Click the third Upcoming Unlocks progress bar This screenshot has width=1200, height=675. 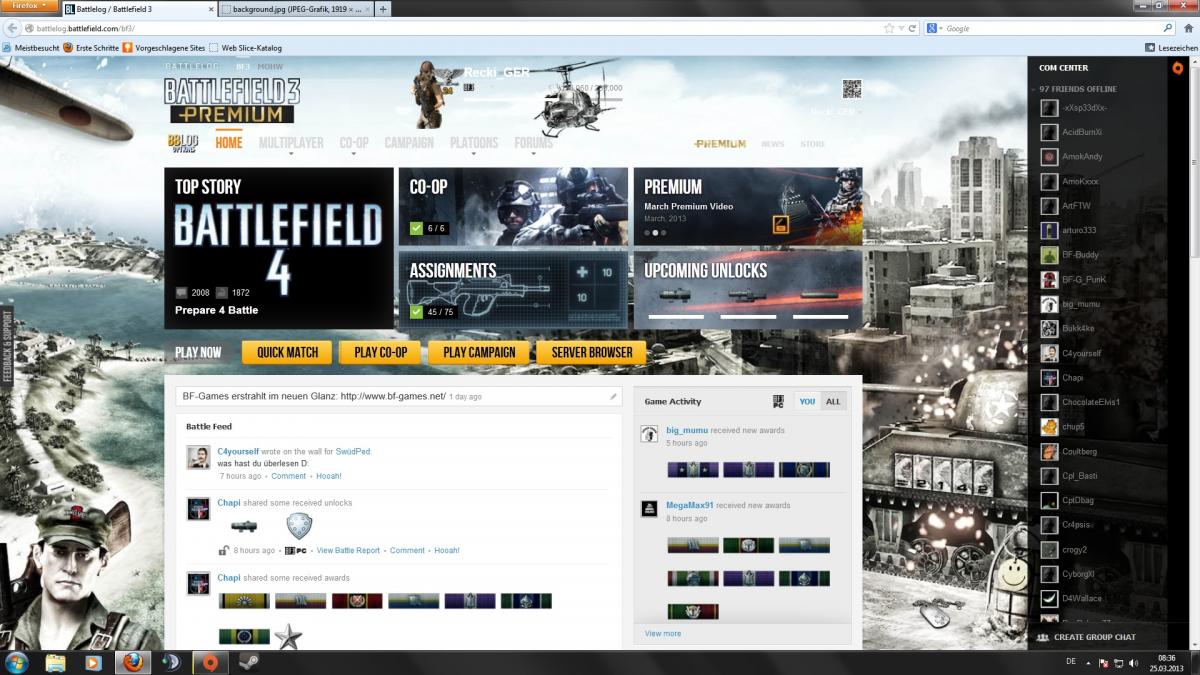point(821,317)
